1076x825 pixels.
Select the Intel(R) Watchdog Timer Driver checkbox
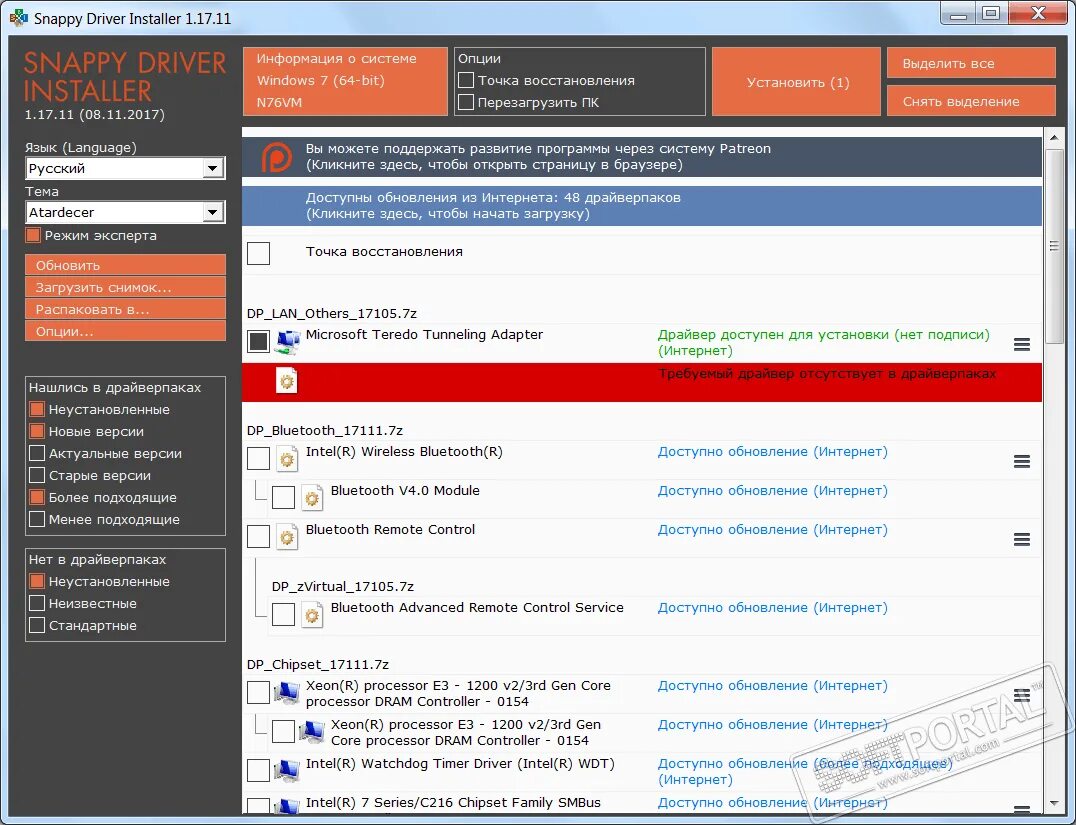[259, 770]
